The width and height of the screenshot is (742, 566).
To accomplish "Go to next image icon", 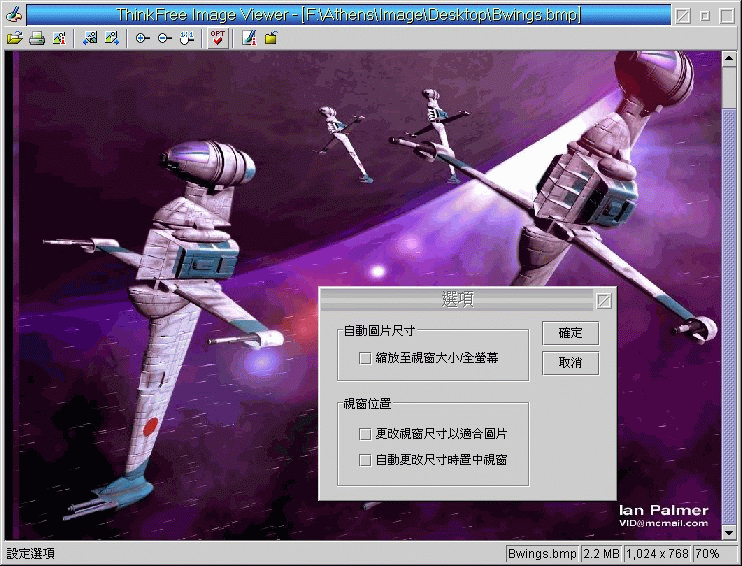I will click(x=112, y=38).
